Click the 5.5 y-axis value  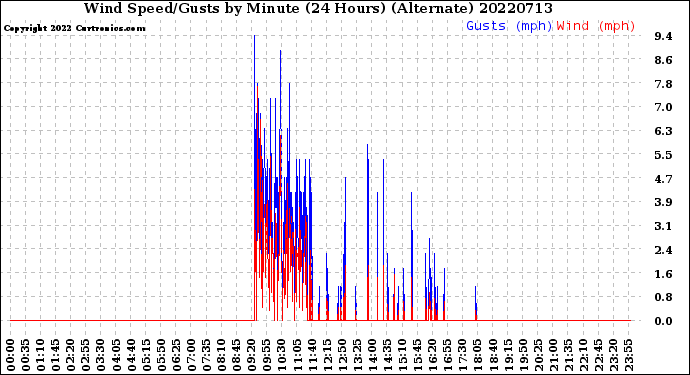pos(663,155)
